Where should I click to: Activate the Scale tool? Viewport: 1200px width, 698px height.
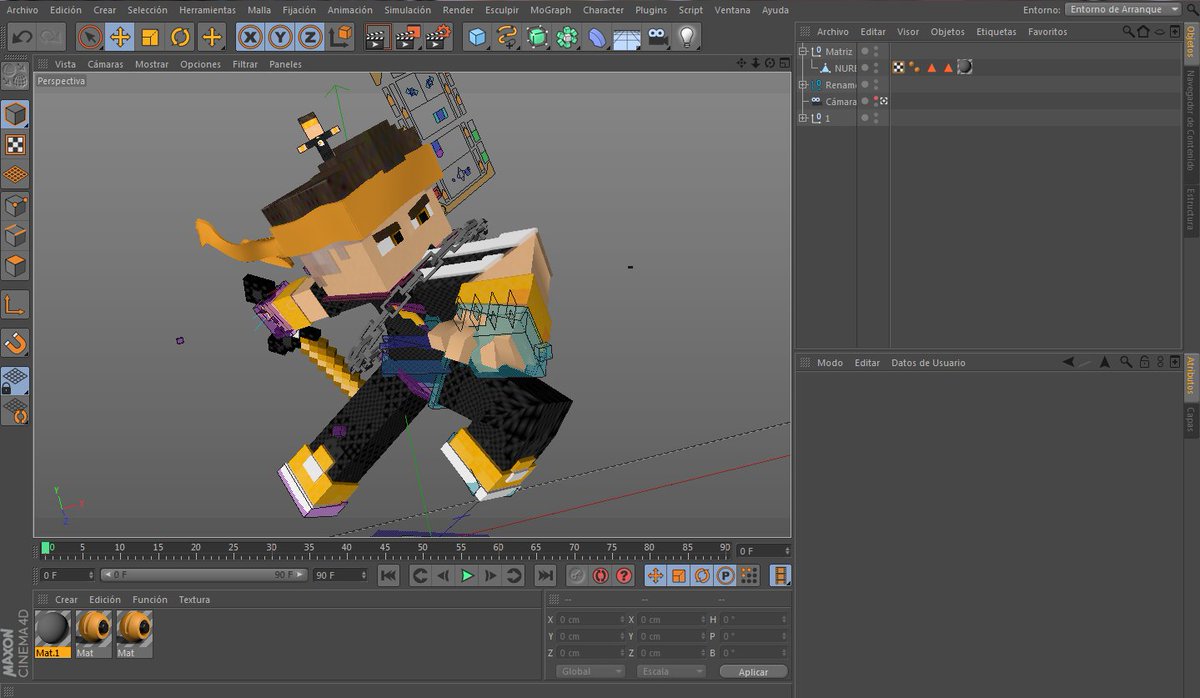click(150, 38)
